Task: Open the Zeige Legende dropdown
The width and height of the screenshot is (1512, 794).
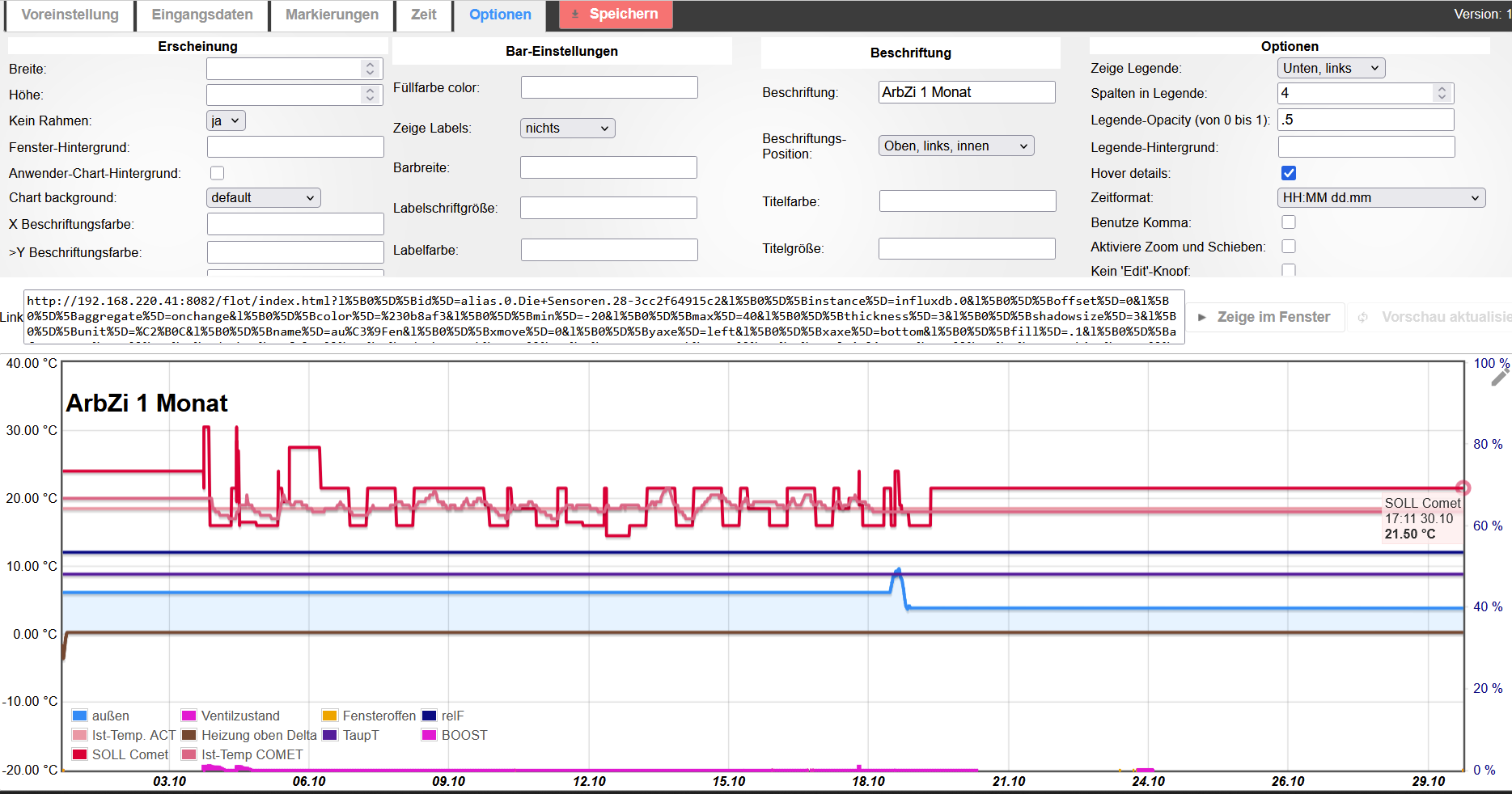Action: pyautogui.click(x=1330, y=68)
